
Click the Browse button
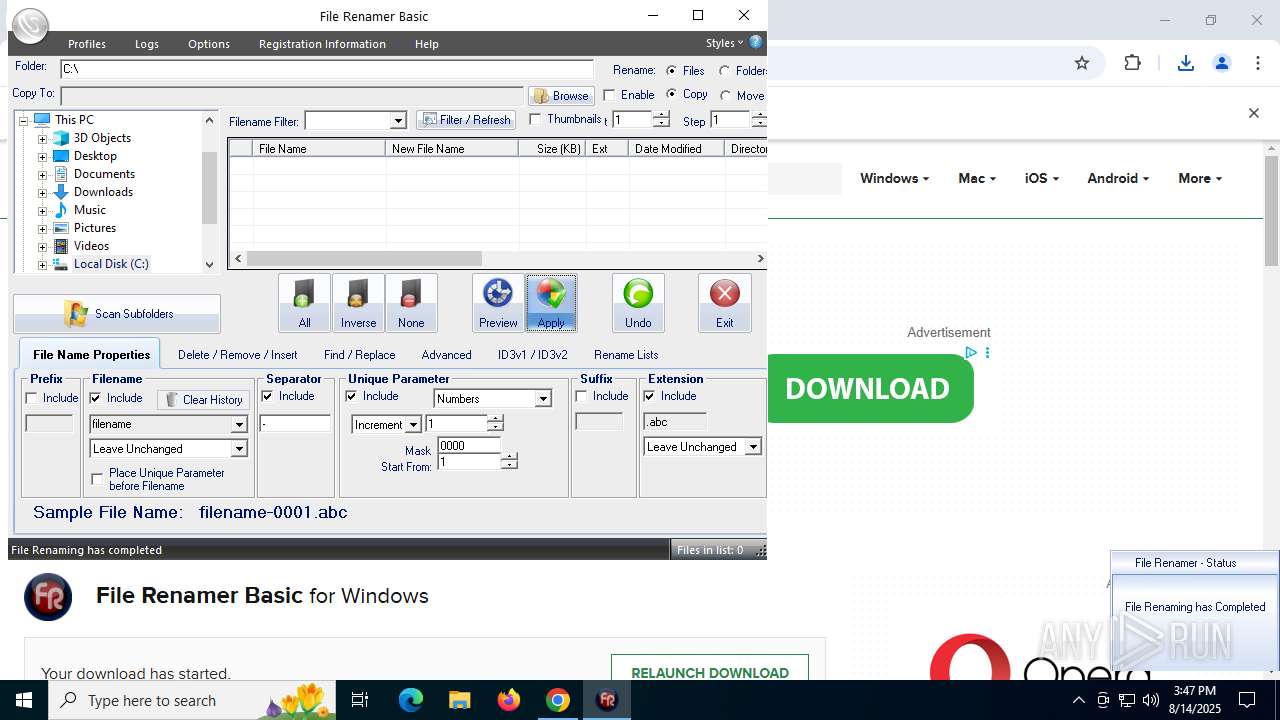(561, 96)
